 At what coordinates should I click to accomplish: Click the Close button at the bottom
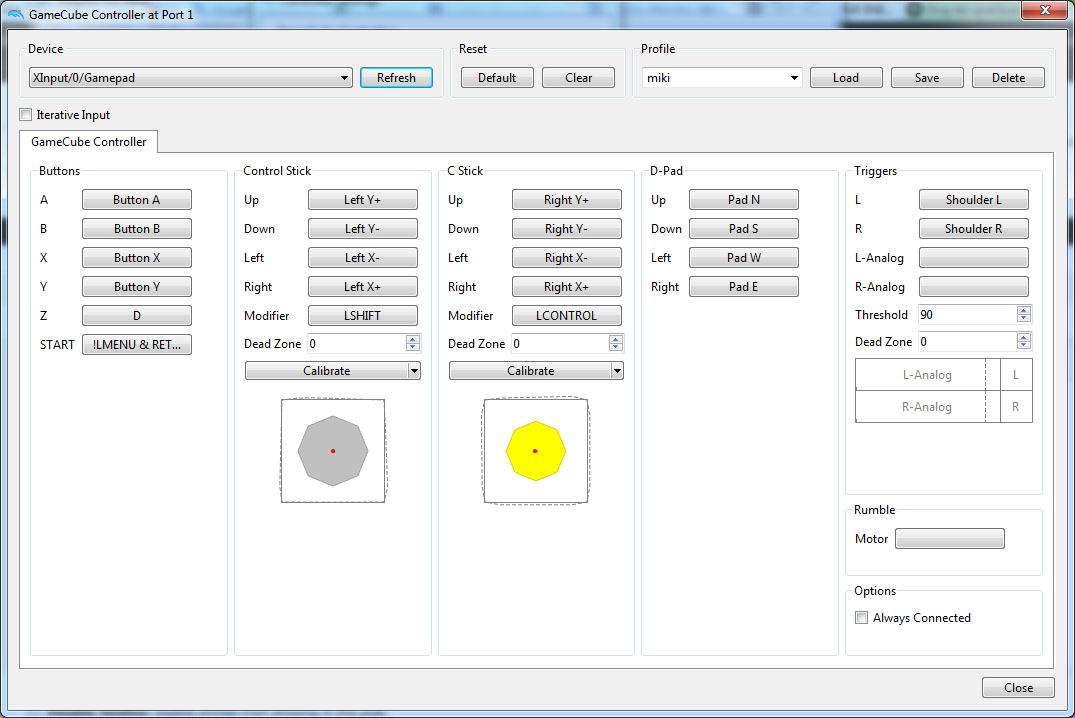[1018, 687]
